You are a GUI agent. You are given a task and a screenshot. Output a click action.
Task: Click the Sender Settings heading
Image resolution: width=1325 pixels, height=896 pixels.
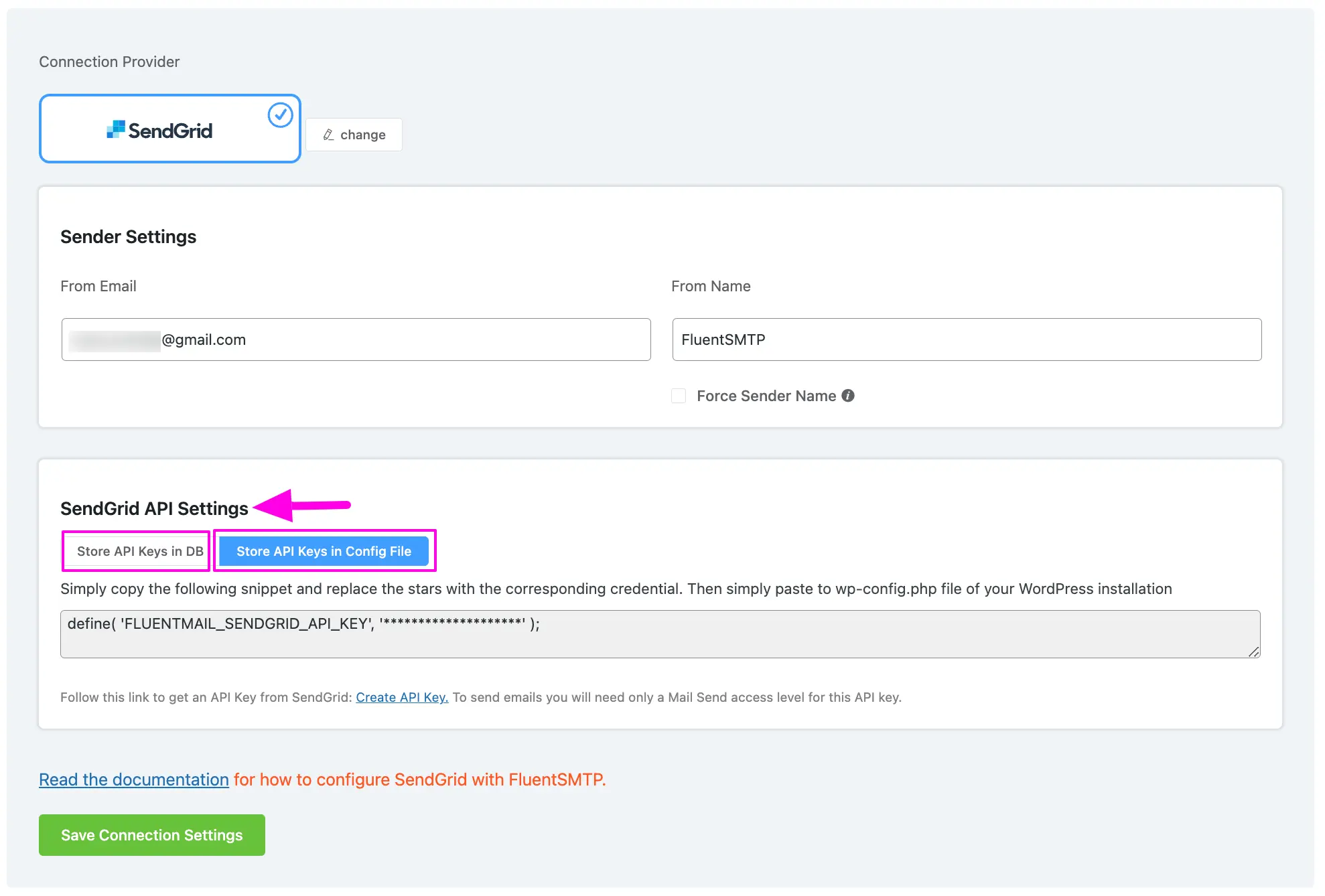(129, 237)
